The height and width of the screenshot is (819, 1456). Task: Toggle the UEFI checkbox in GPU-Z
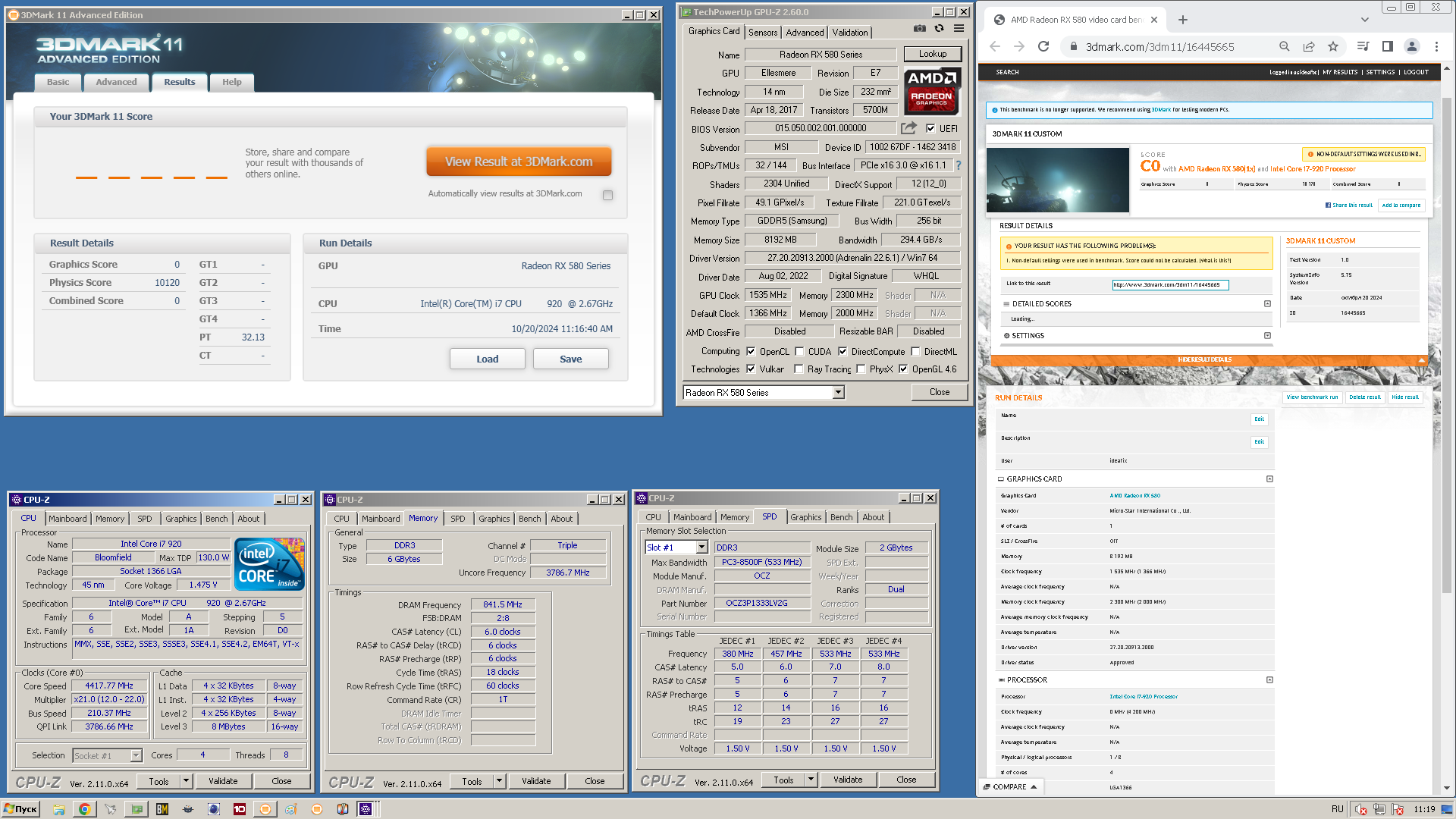point(930,128)
